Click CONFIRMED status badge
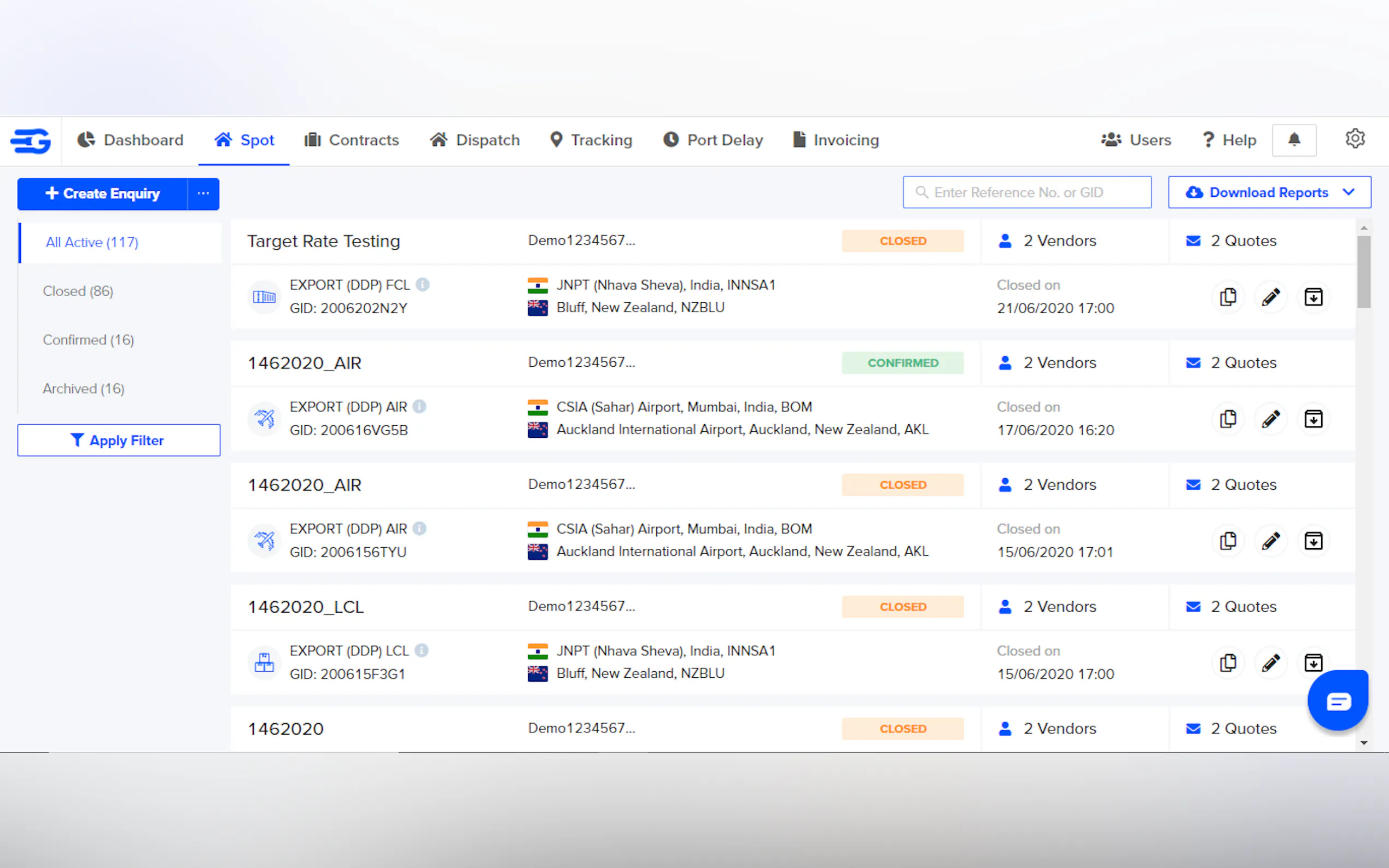This screenshot has width=1389, height=868. point(903,363)
